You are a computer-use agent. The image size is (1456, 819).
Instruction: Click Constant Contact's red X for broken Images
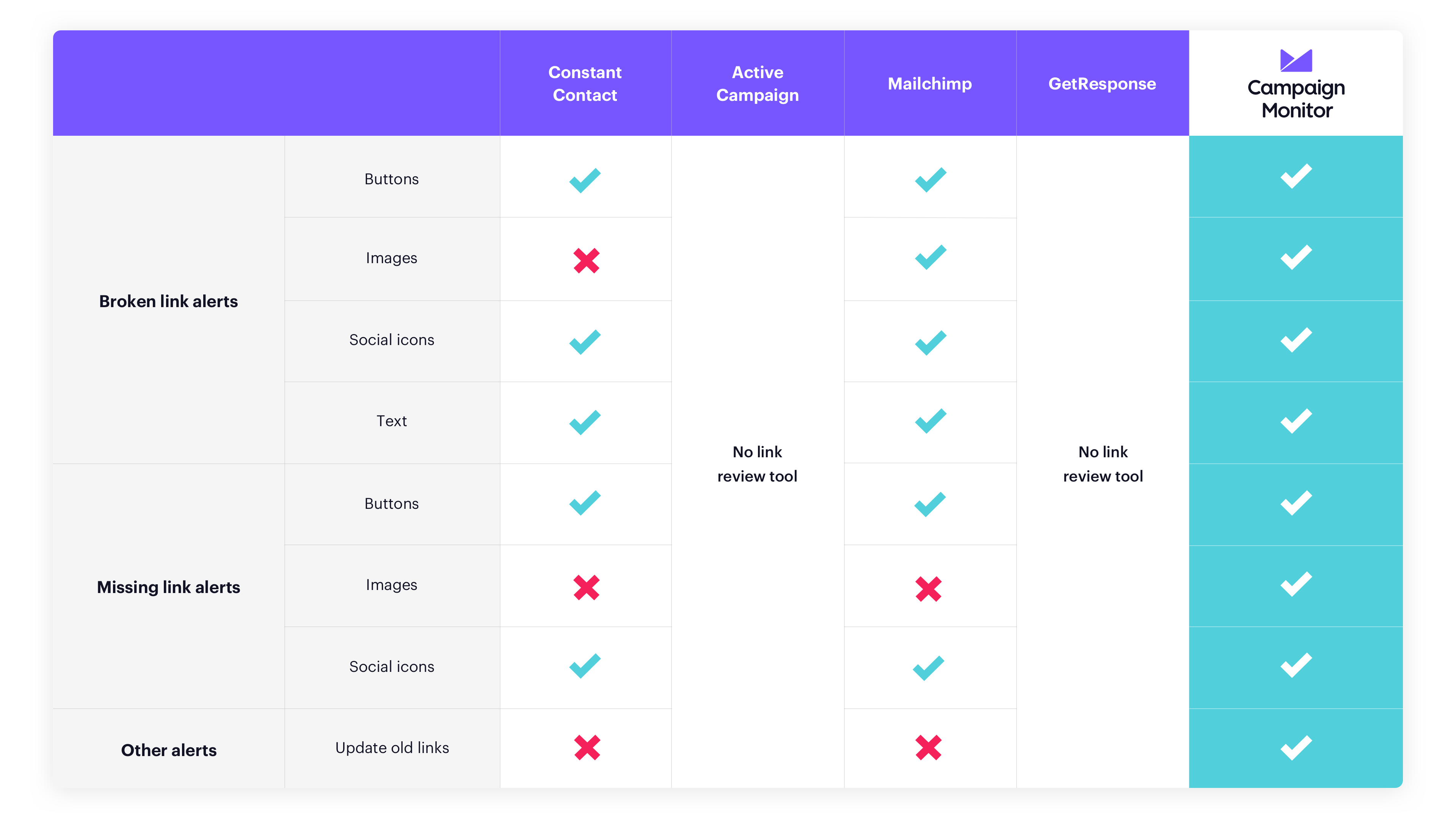click(586, 260)
